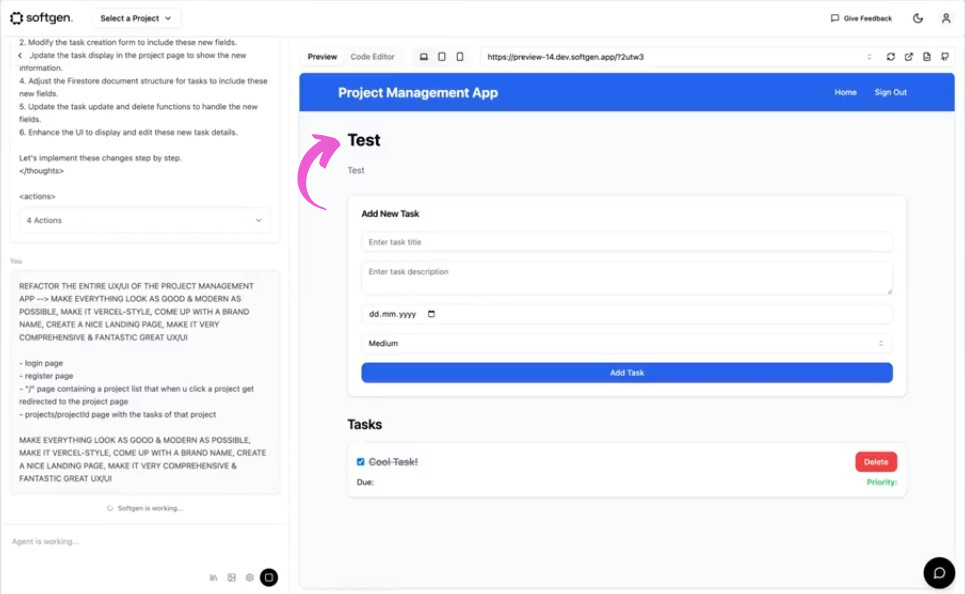This screenshot has width=965, height=594.
Task: Click the textarea resize grip corner
Action: (889, 291)
